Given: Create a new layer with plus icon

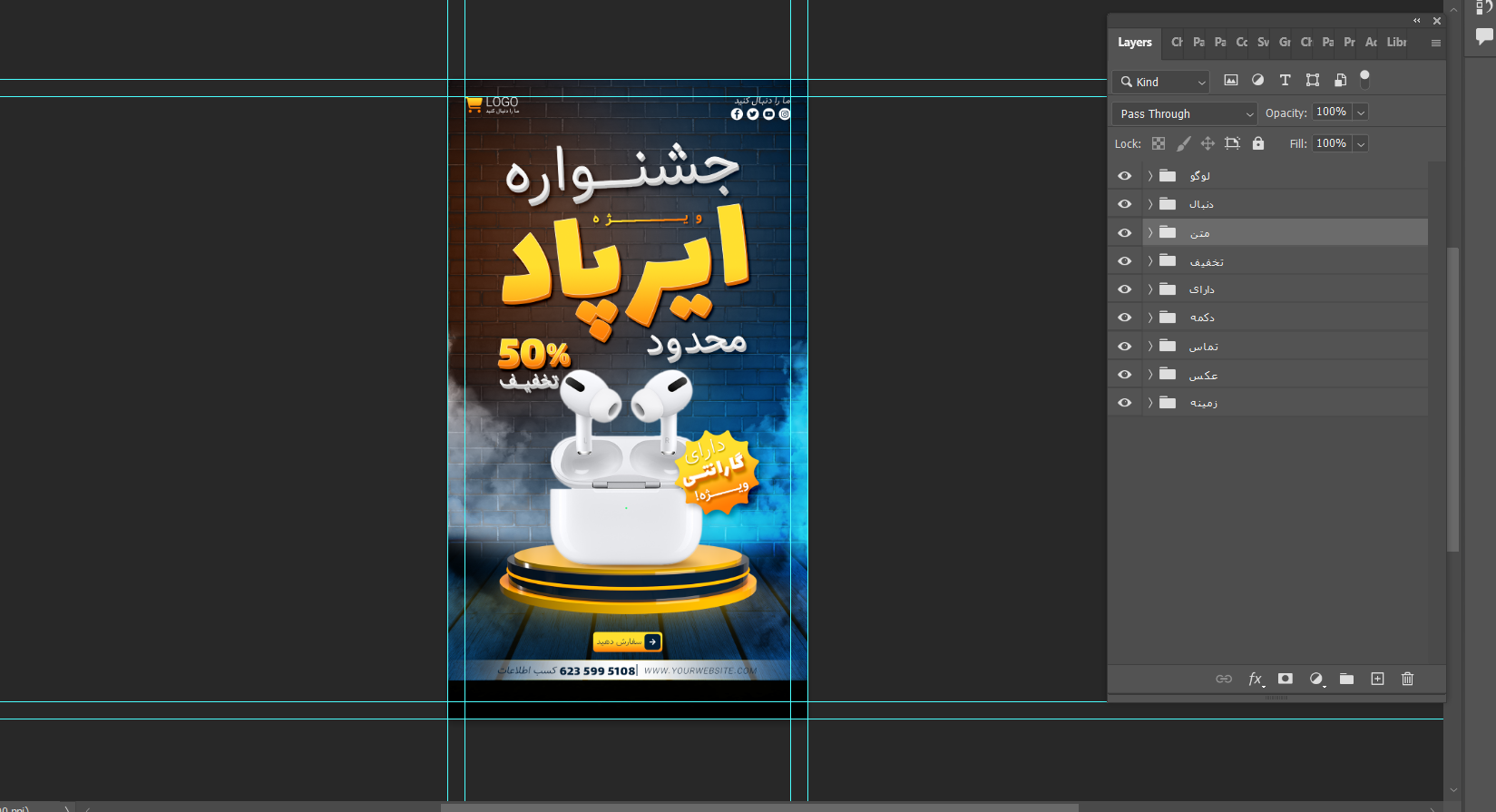Looking at the screenshot, I should (1377, 679).
